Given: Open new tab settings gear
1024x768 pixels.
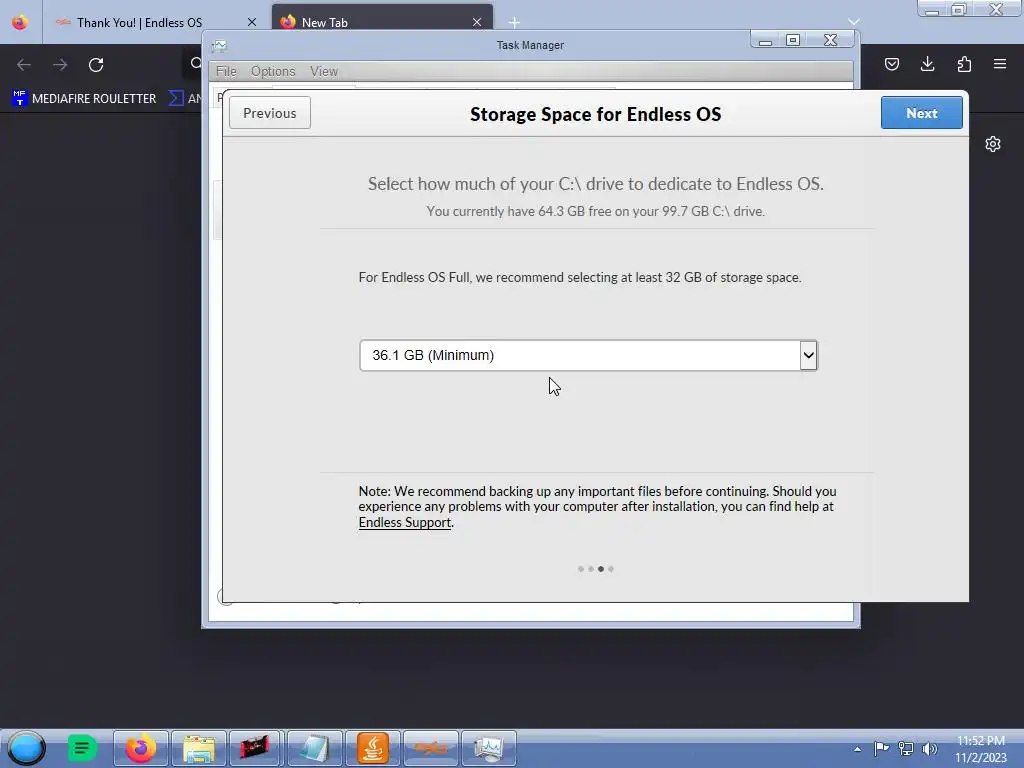Looking at the screenshot, I should pos(993,144).
